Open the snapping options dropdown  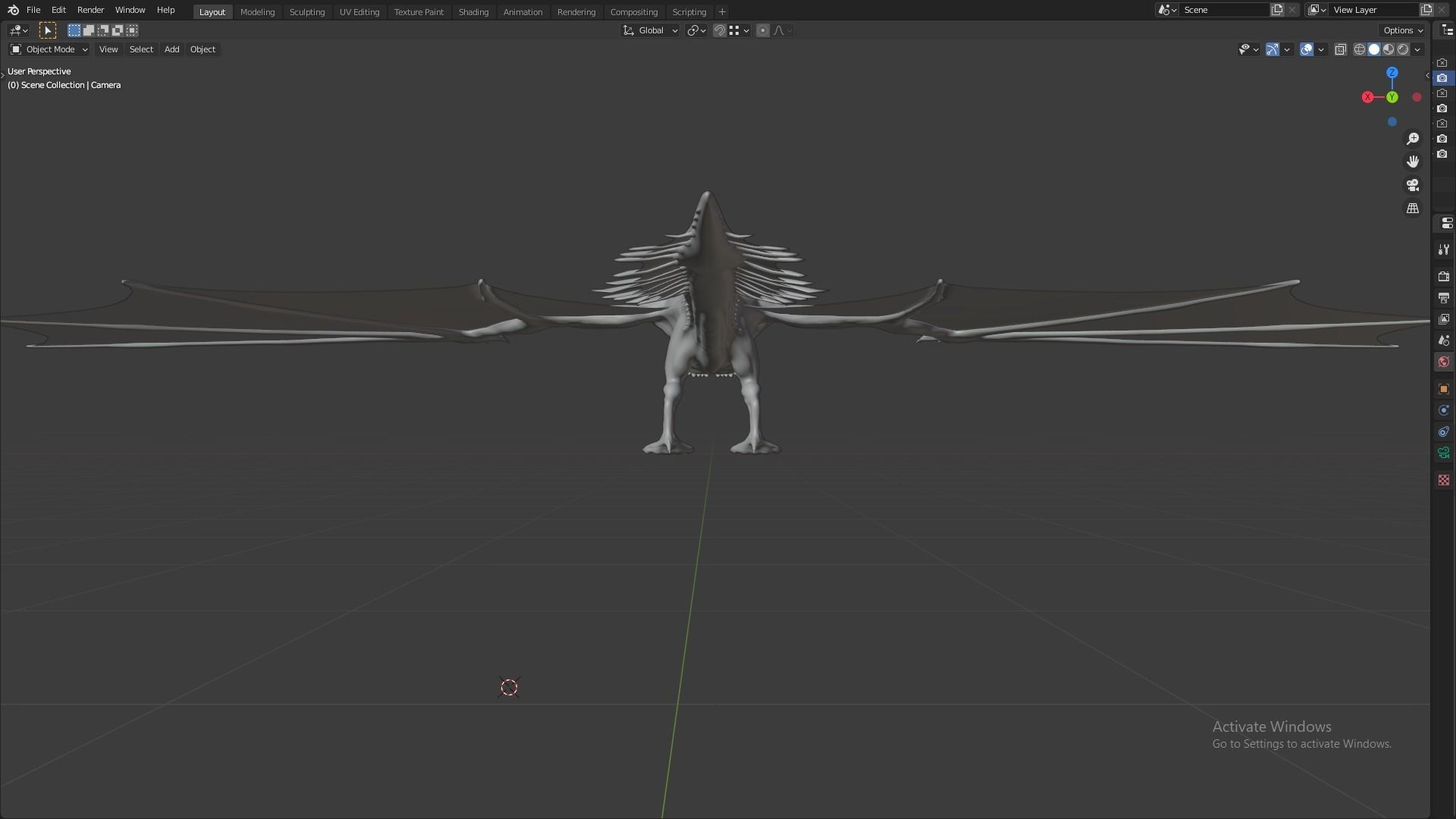[x=739, y=30]
